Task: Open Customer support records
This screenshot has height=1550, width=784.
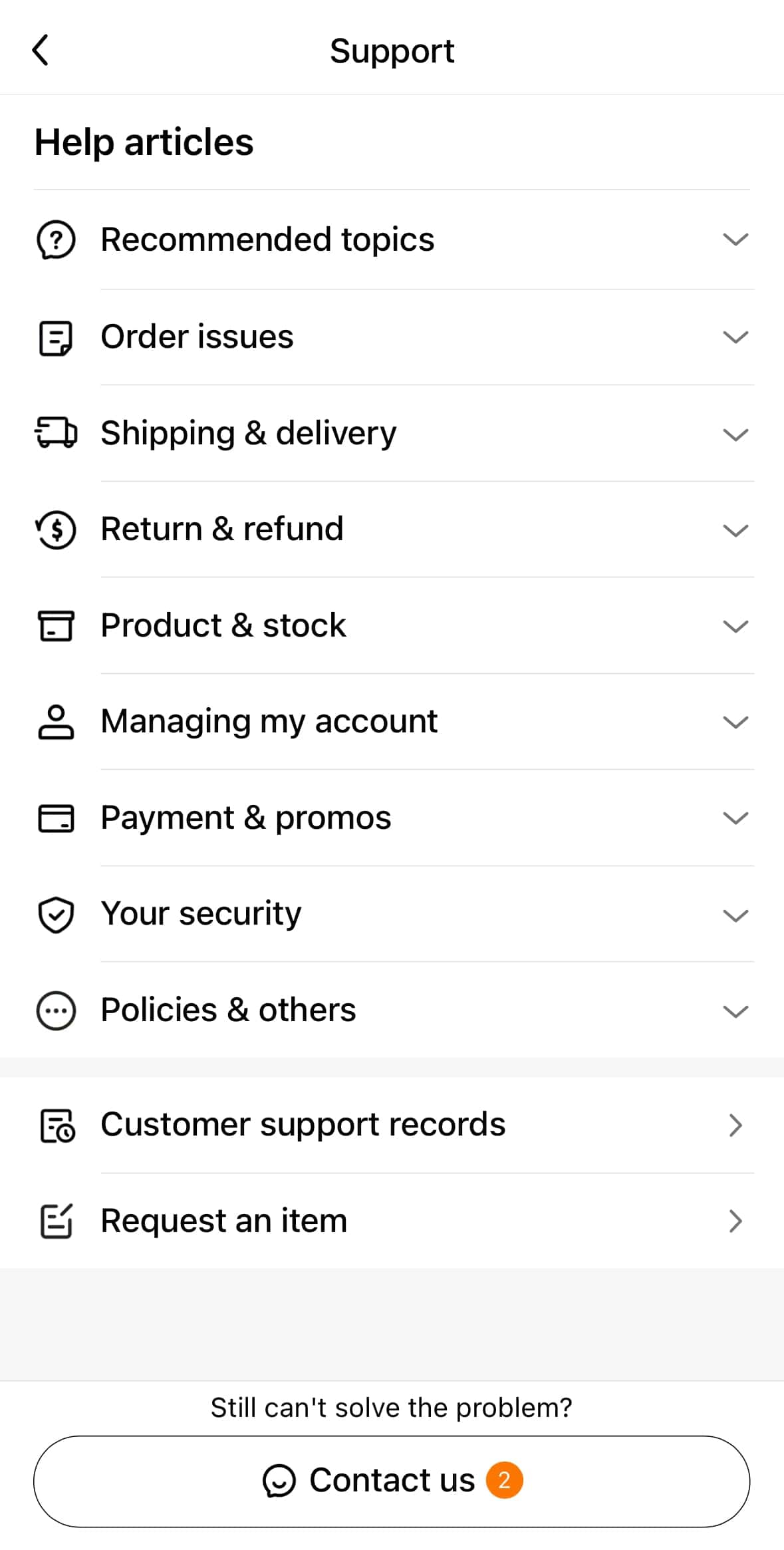Action: pos(303,1125)
